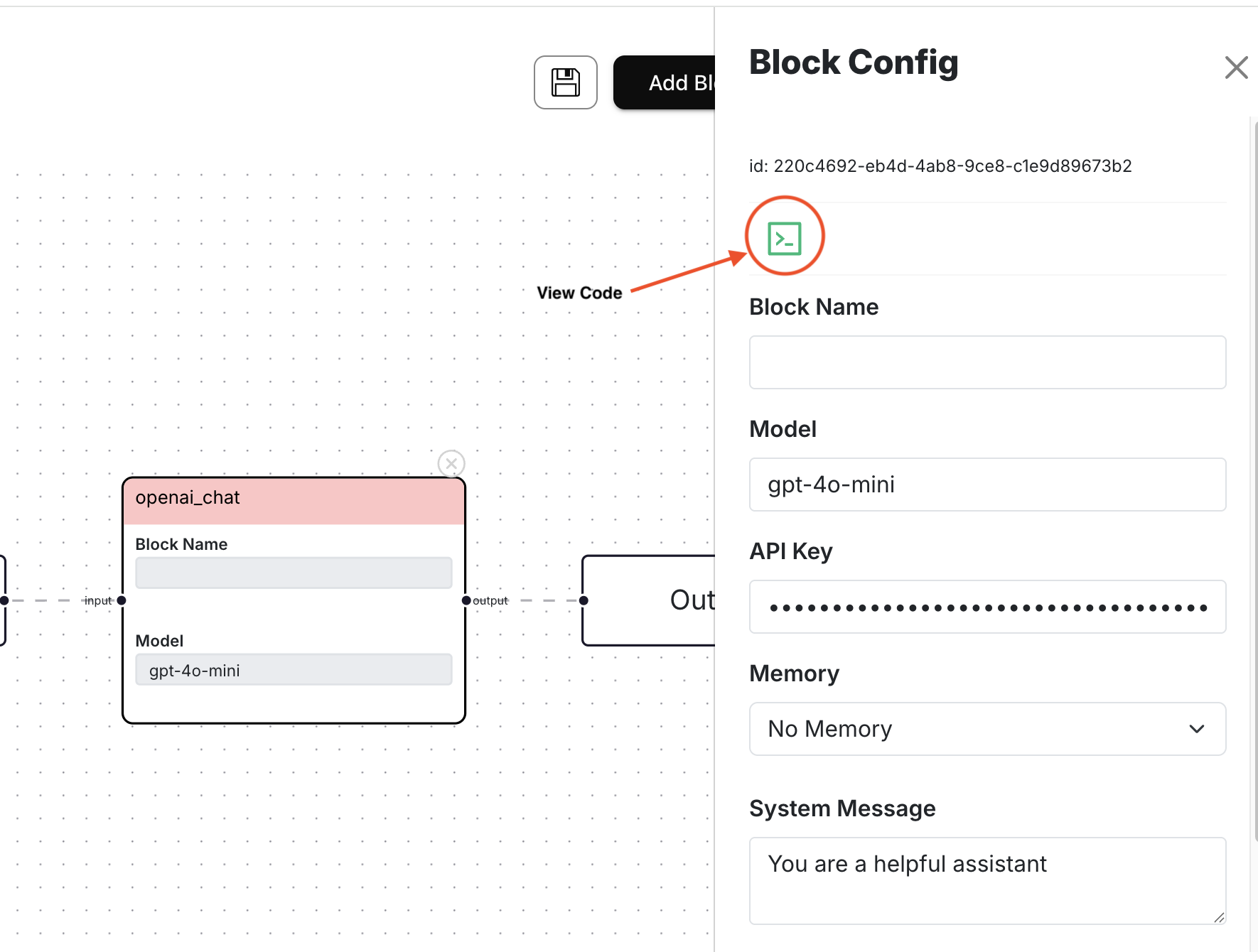Focus the Model field showing gpt-4o-mini in the panel
Viewport: 1258px width, 952px height.
pos(986,485)
